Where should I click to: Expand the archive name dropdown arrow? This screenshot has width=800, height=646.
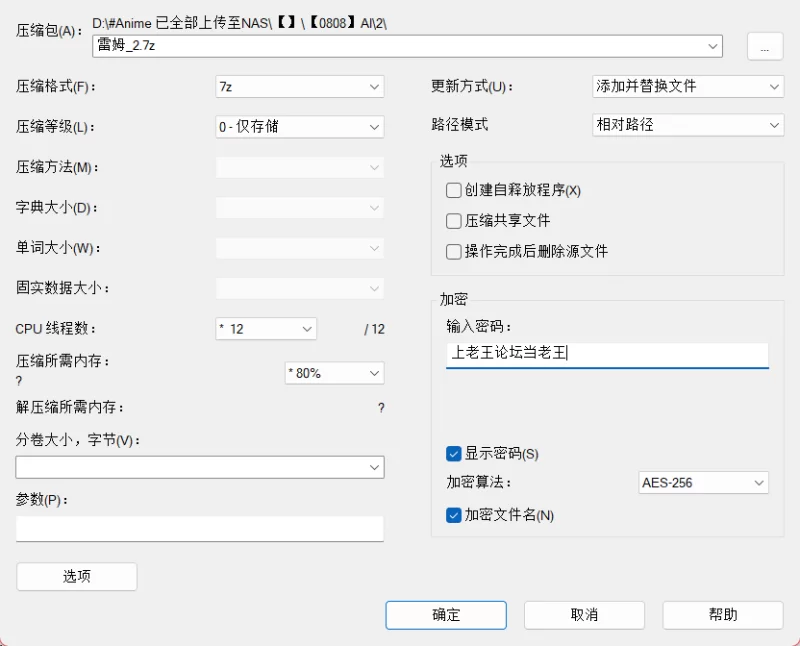click(x=712, y=46)
